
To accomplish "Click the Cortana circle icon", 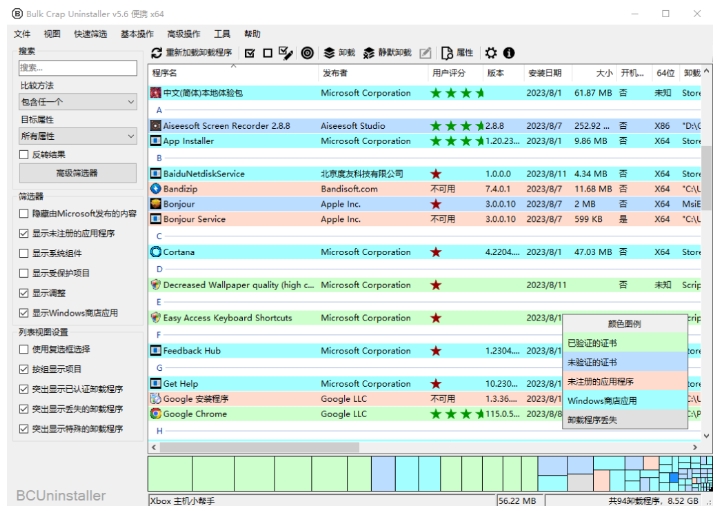I will [156, 252].
